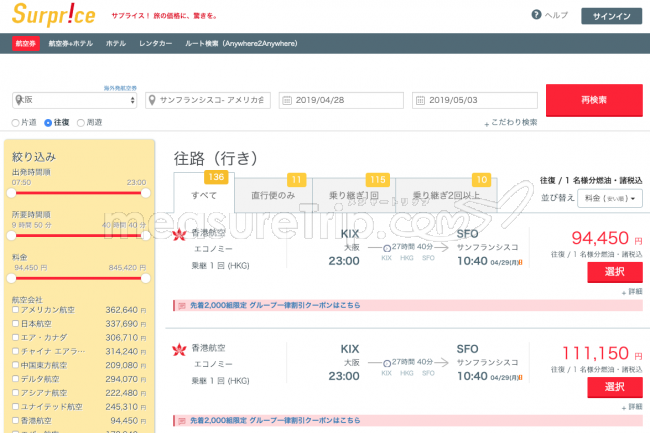Click the clock icon in the 94,450 flight duration

click(x=387, y=248)
